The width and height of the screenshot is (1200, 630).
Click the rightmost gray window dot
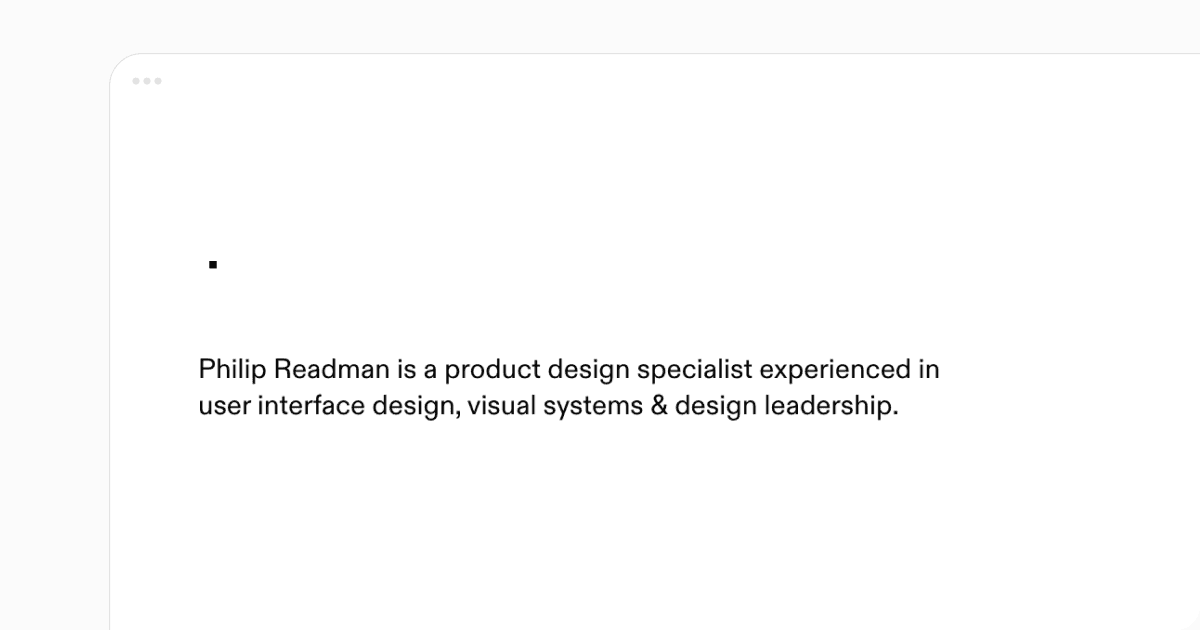(157, 81)
